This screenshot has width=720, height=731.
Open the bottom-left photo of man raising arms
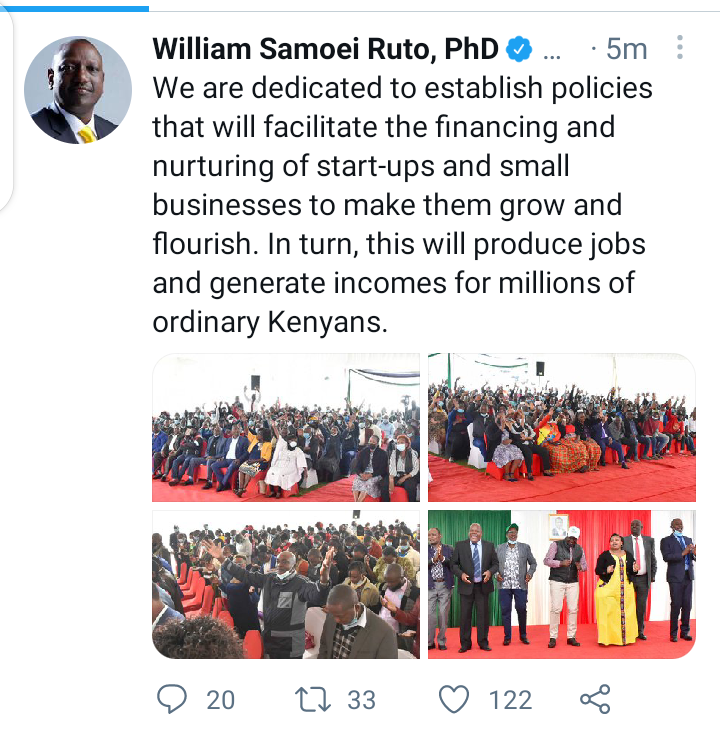pyautogui.click(x=286, y=585)
